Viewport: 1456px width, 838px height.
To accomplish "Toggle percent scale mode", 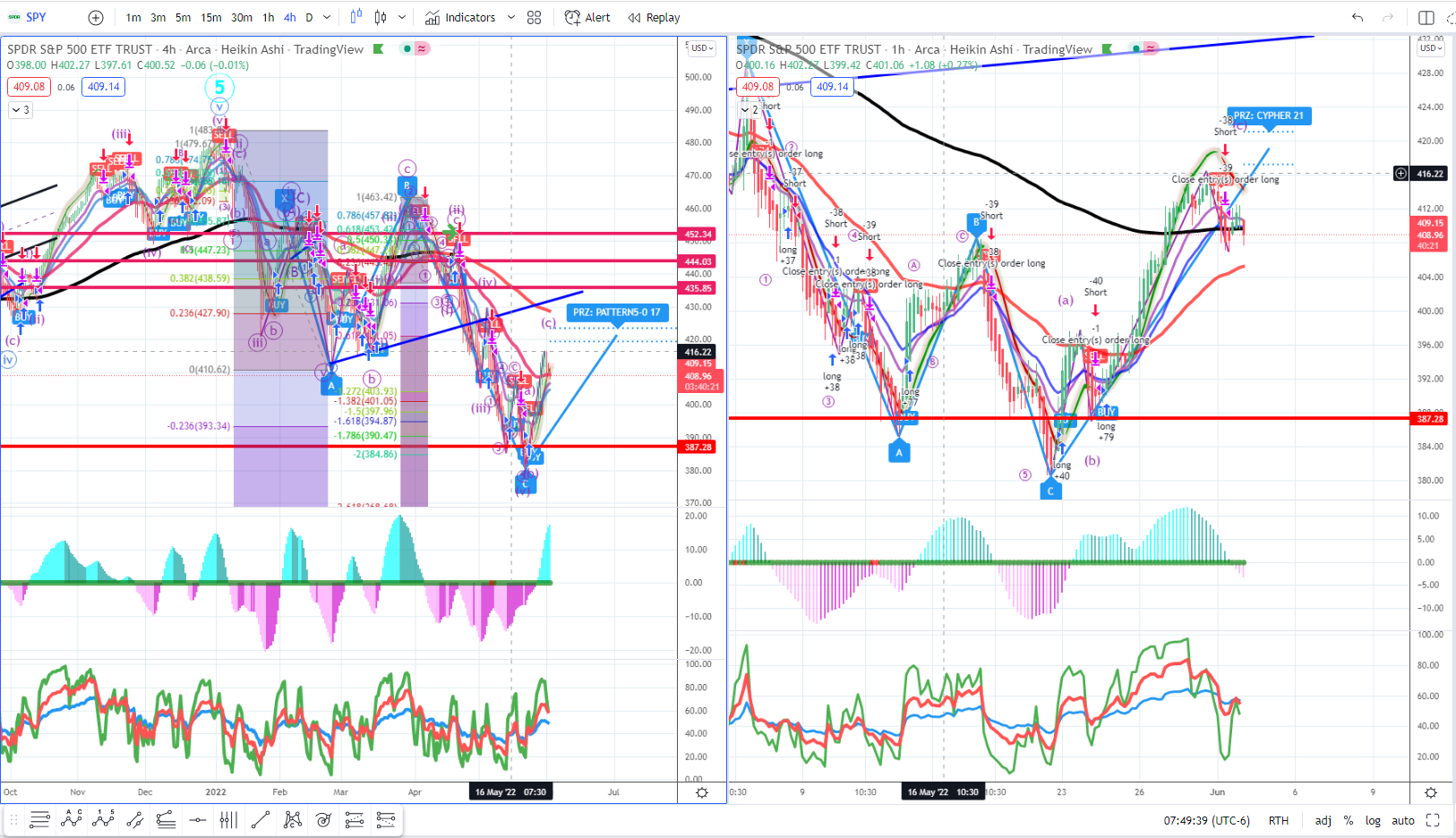I will click(1349, 820).
